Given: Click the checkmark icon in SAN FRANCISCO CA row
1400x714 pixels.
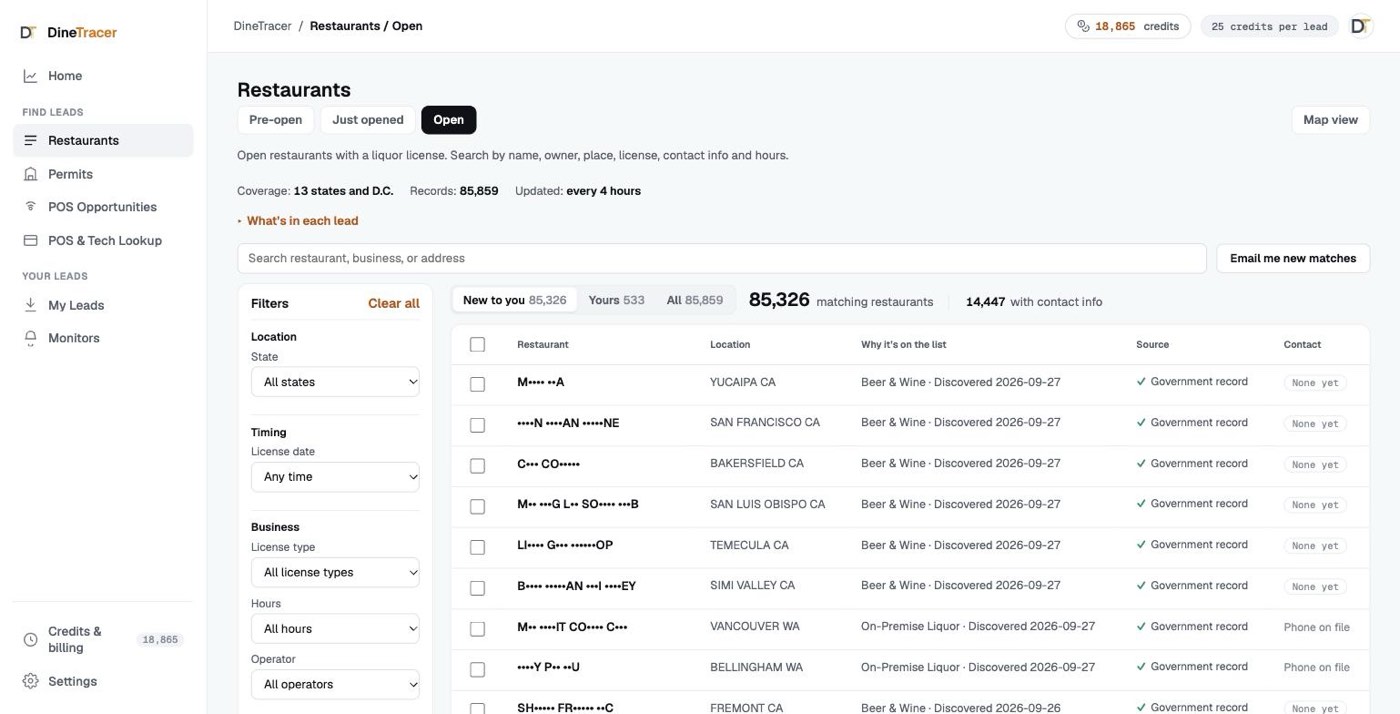Looking at the screenshot, I should click(1141, 423).
